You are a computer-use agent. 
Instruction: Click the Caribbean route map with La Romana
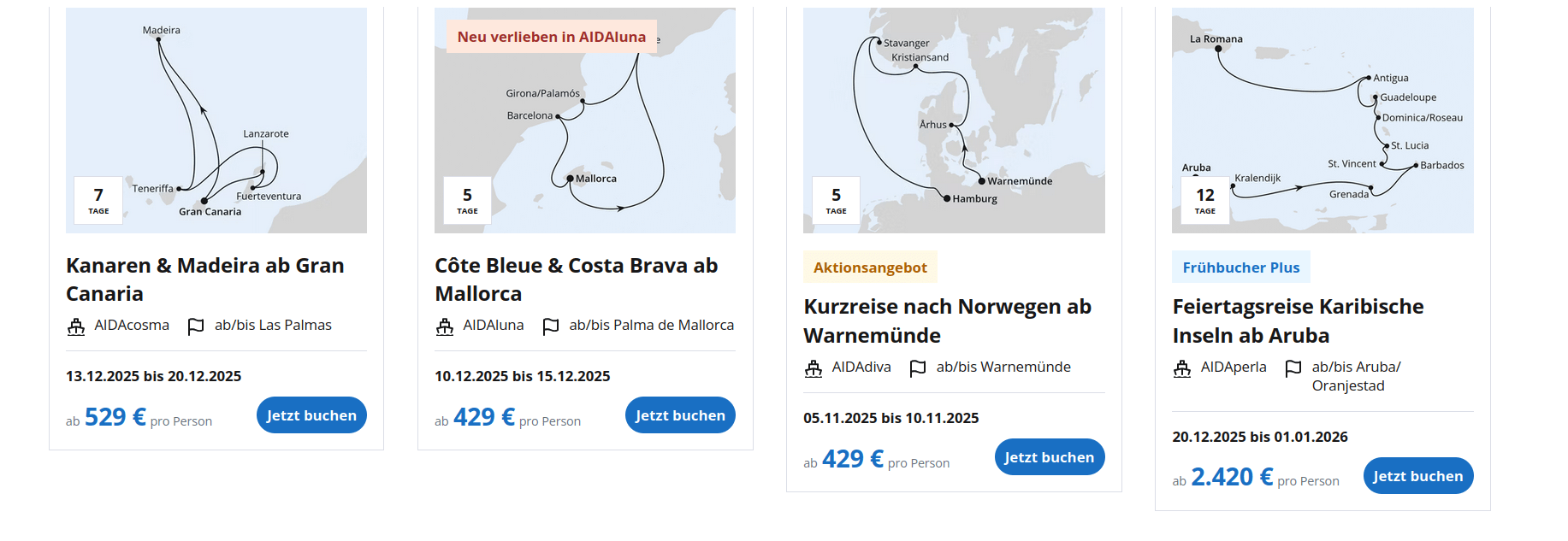point(1322,120)
